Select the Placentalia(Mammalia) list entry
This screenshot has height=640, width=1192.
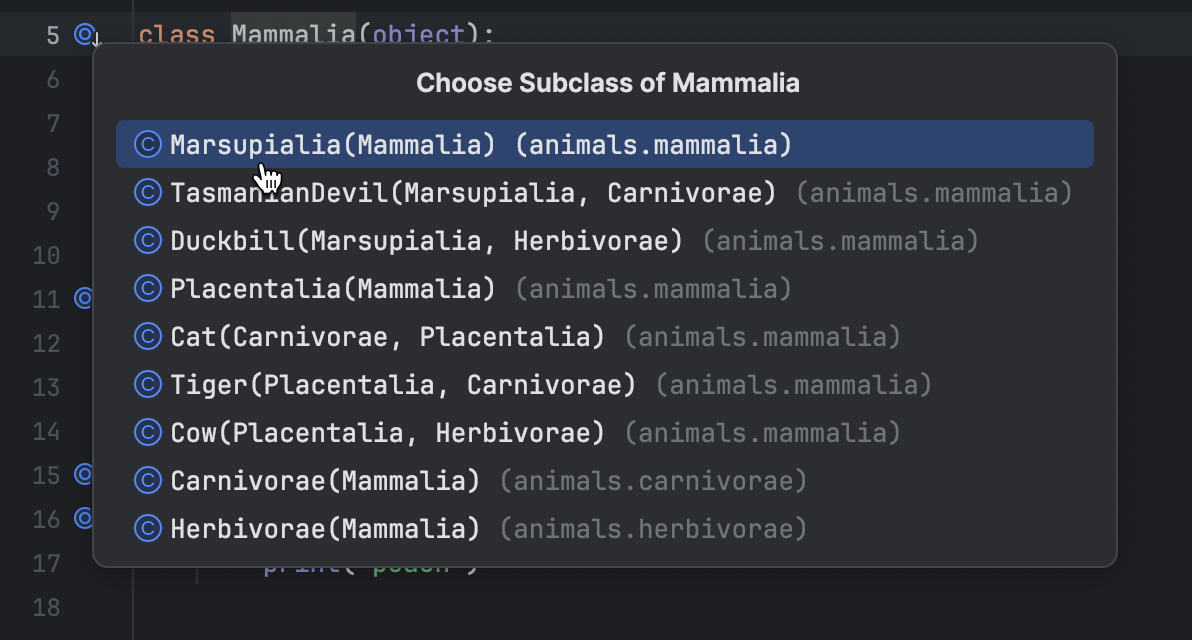[330, 288]
